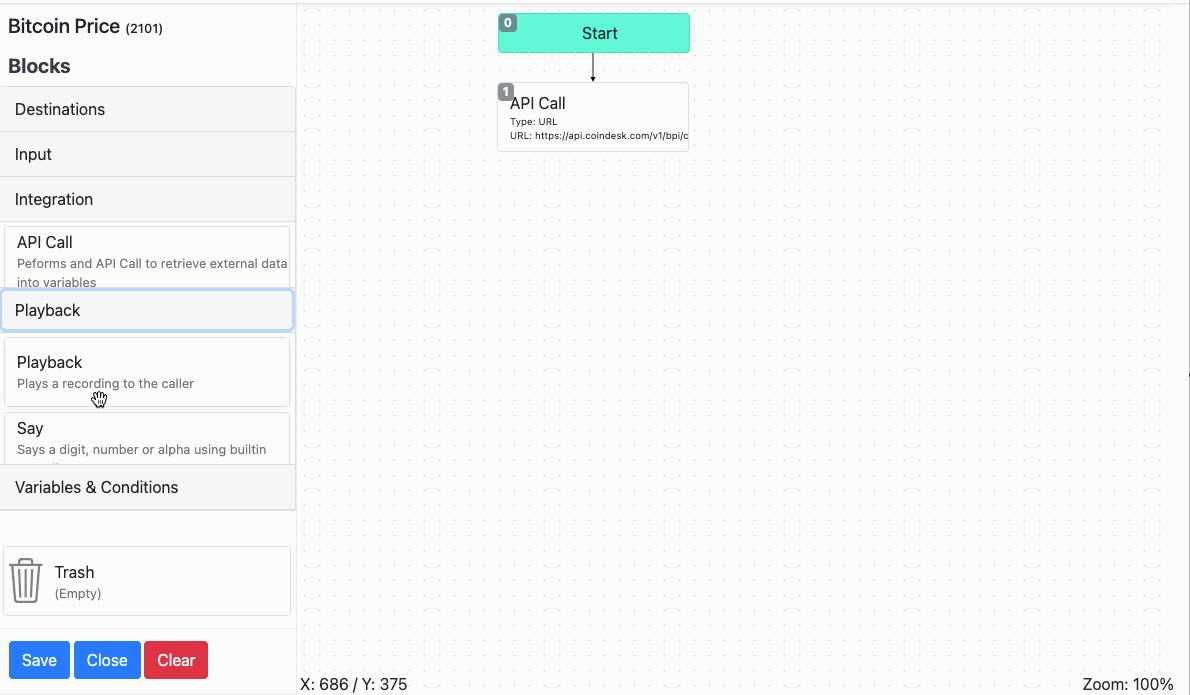Expand the Input block category
The image size is (1190, 695).
[148, 154]
